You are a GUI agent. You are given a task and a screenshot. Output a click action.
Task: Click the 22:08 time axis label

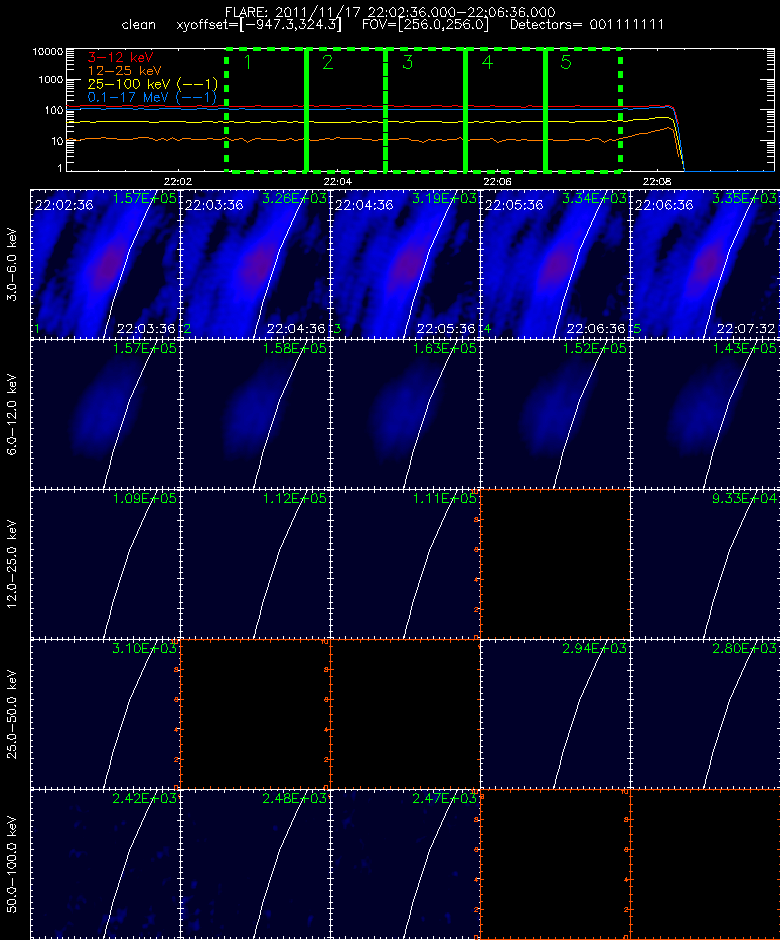coord(657,181)
